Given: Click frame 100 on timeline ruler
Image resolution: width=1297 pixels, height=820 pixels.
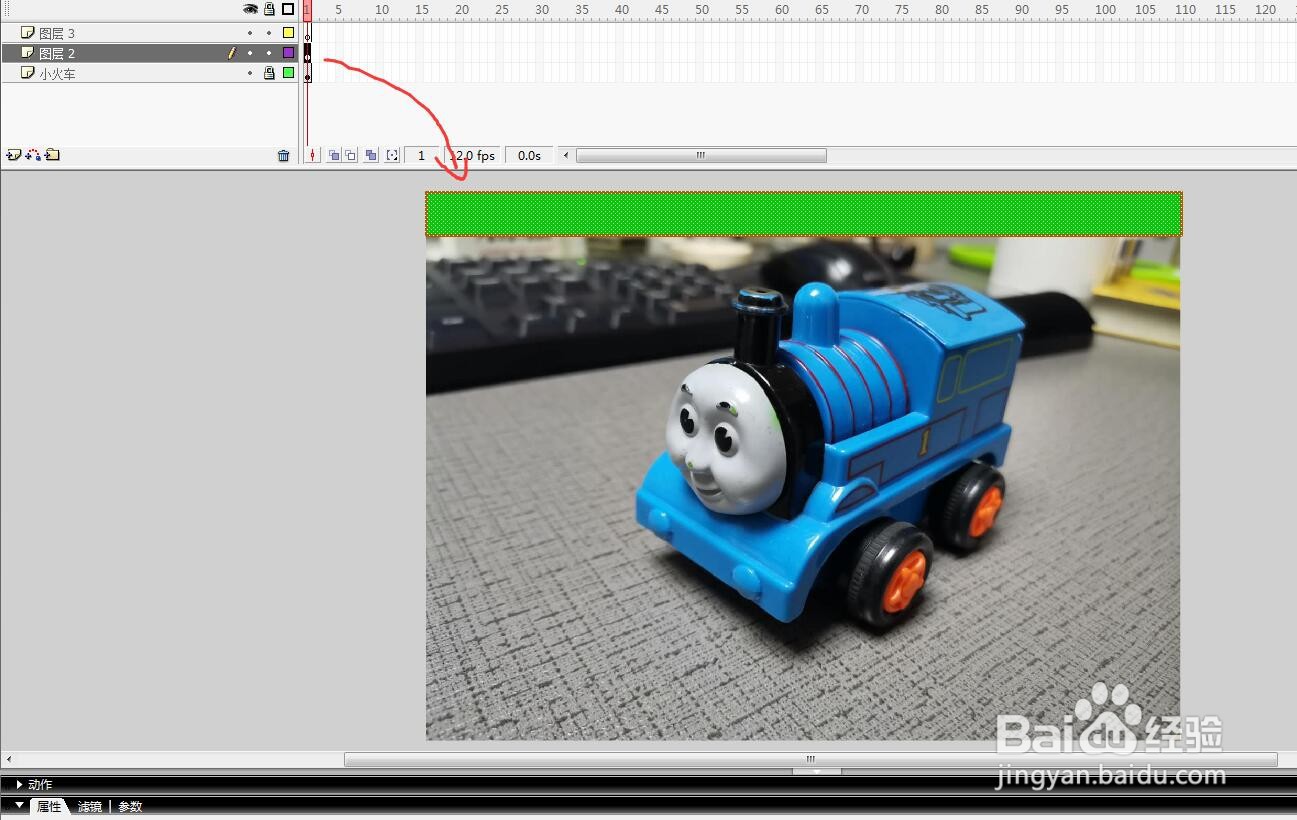Looking at the screenshot, I should 1105,9.
